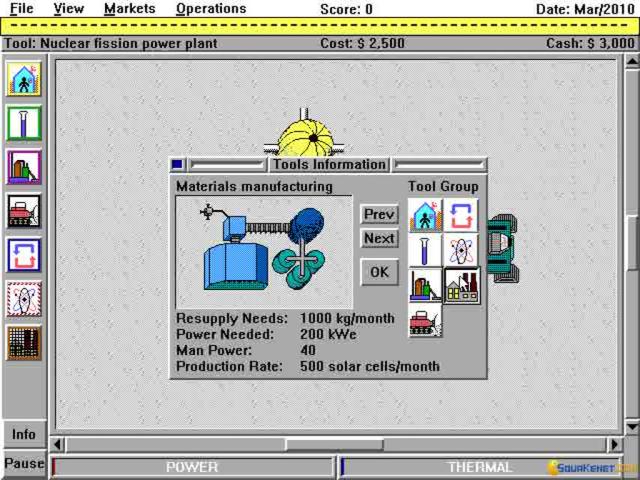The height and width of the screenshot is (480, 640).
Task: Click the Tool: Nuclear fission power plant label
Action: 111,43
